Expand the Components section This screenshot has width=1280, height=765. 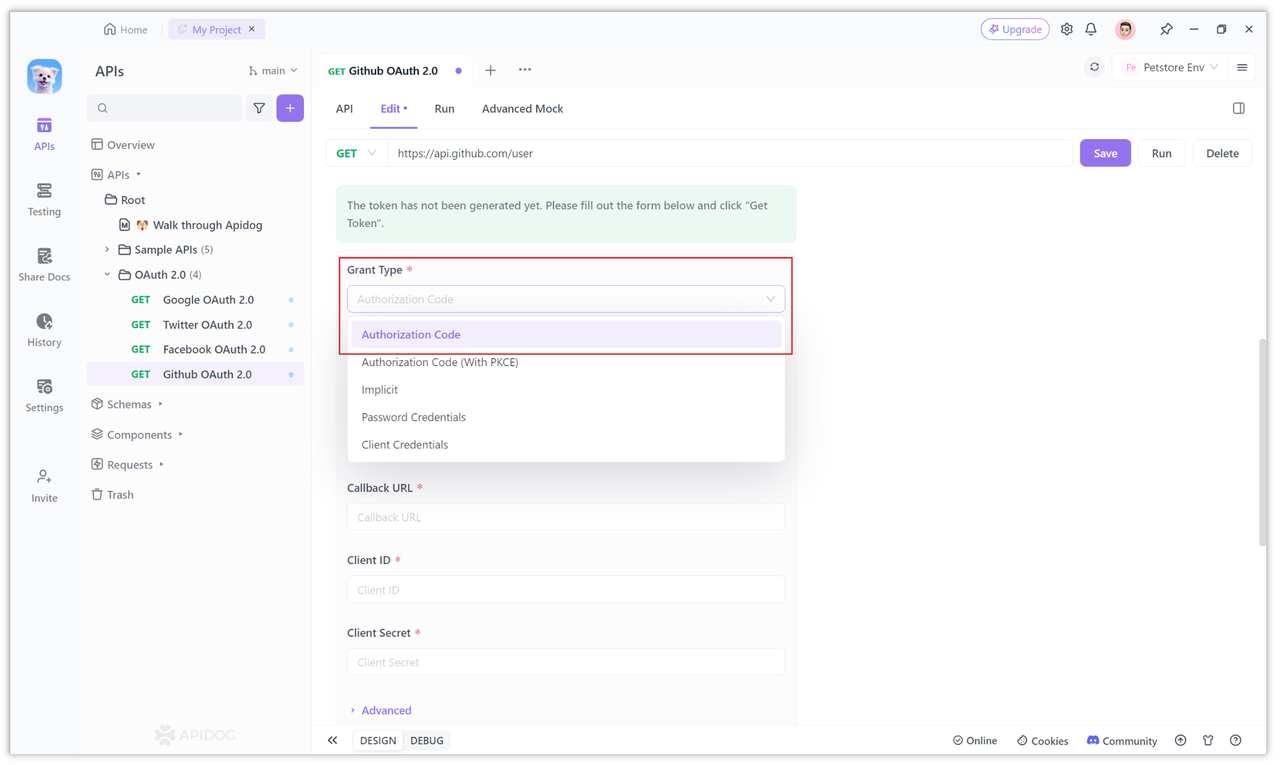[137, 434]
